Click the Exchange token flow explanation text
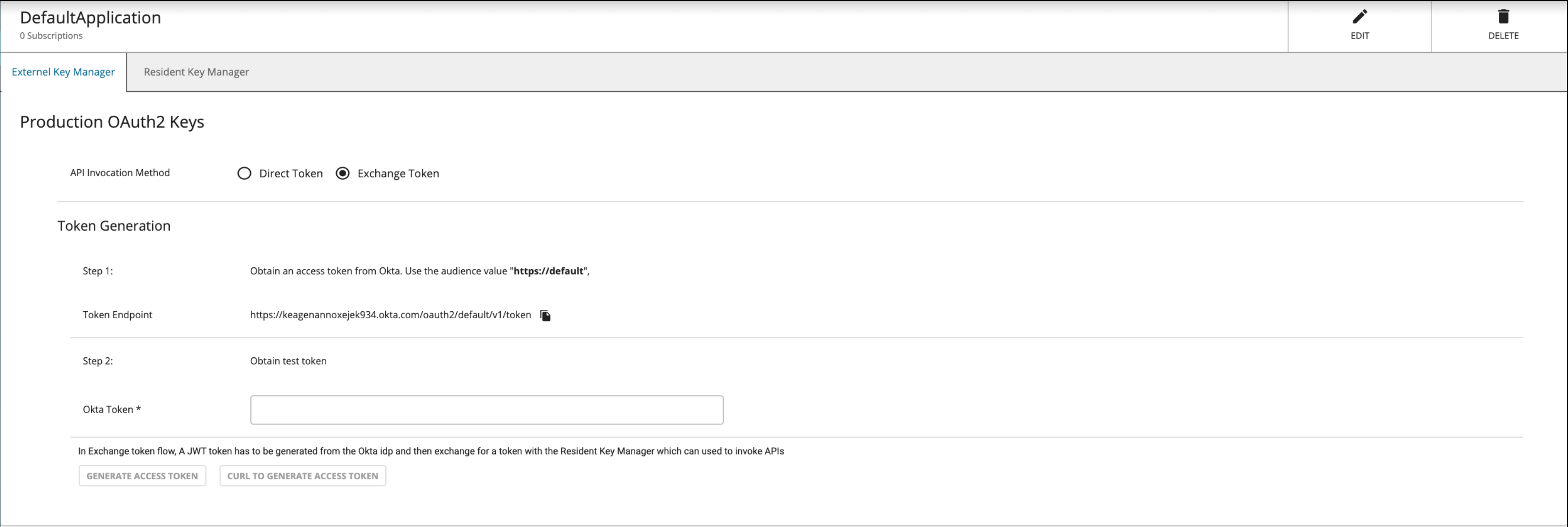This screenshot has width=1568, height=527. (431, 451)
